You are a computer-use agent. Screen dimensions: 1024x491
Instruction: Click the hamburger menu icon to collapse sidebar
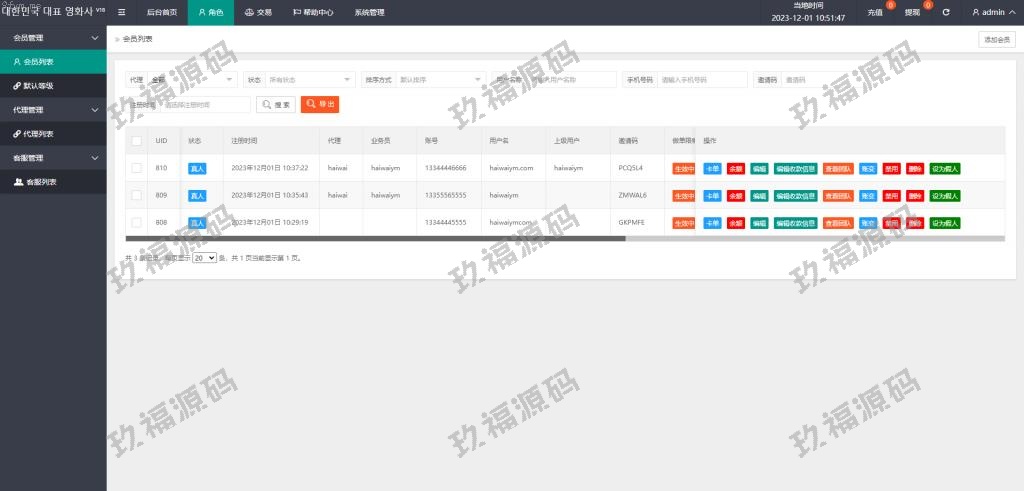pos(122,13)
